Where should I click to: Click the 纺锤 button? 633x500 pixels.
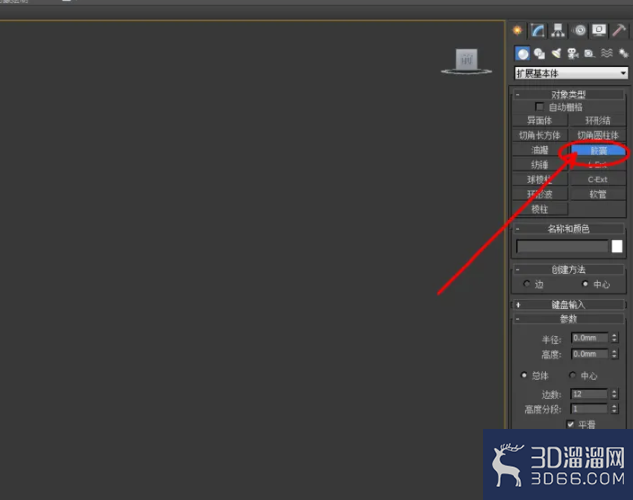(540, 165)
